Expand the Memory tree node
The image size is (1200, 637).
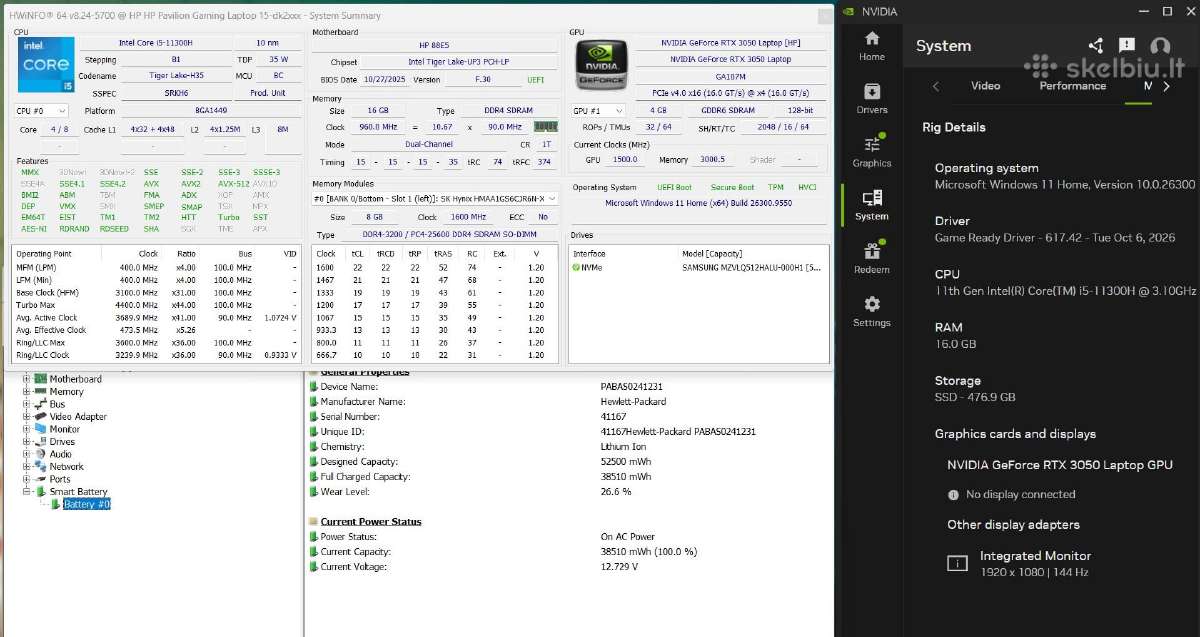click(27, 391)
